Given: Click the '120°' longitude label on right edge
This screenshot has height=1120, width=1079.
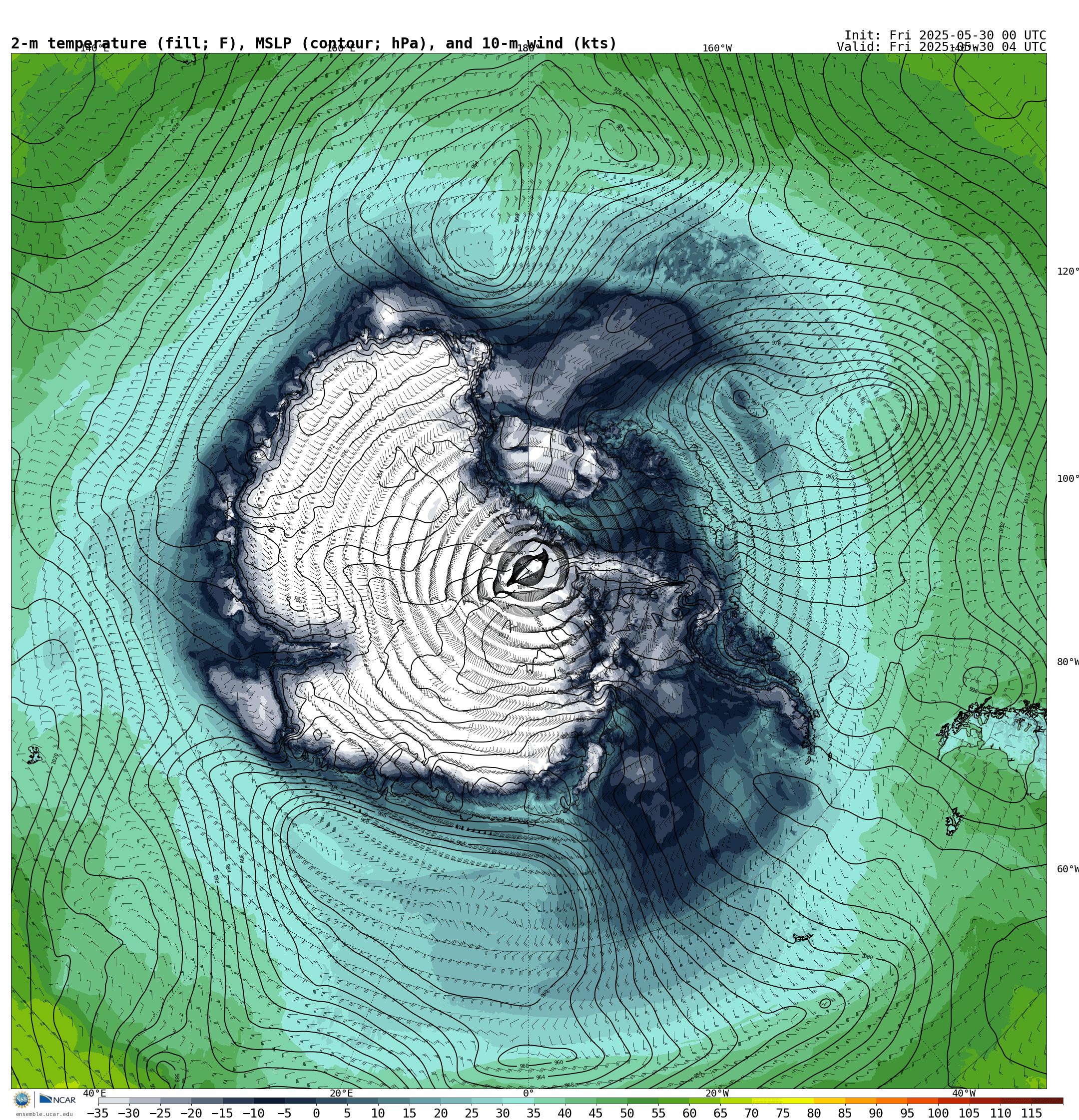Looking at the screenshot, I should pyautogui.click(x=1068, y=272).
